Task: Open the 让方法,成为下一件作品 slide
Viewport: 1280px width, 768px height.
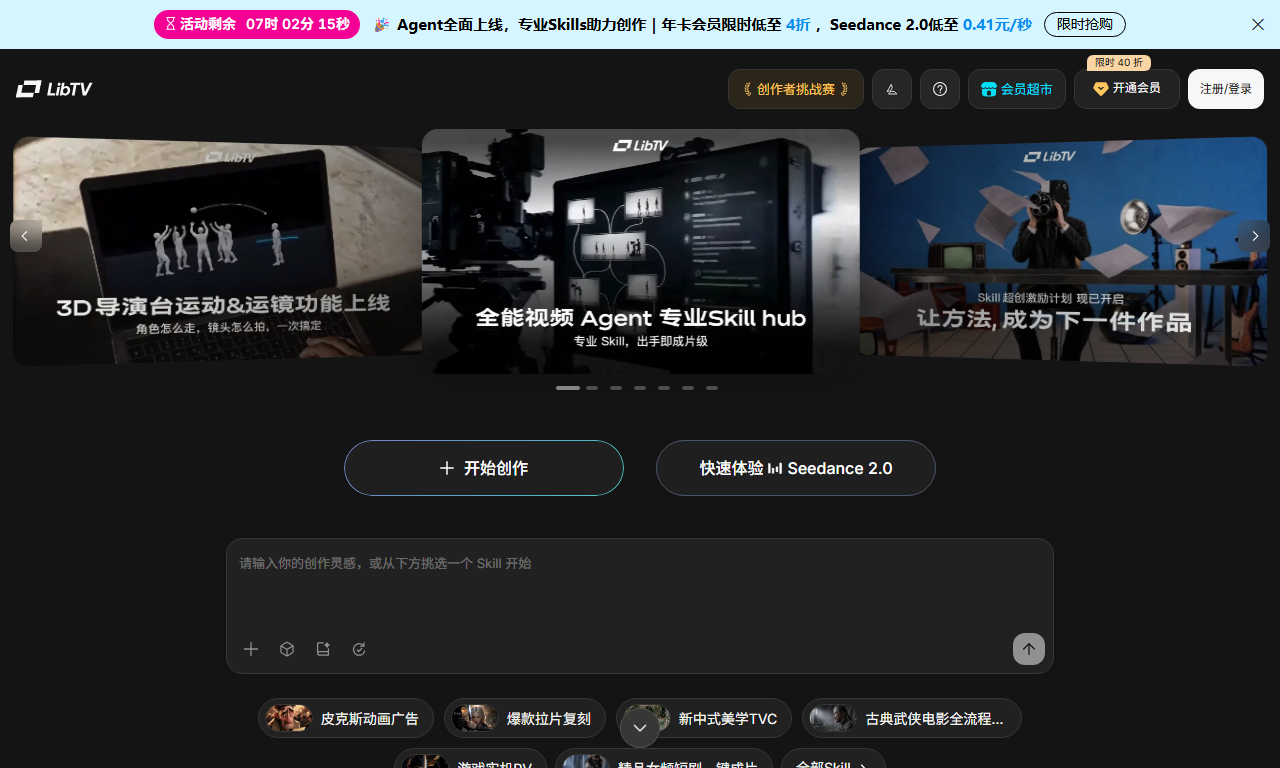Action: 1063,251
